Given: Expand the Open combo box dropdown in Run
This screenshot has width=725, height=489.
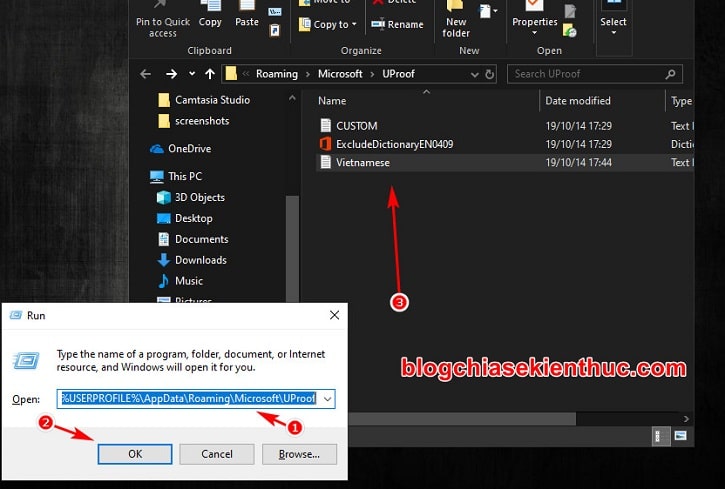Looking at the screenshot, I should pyautogui.click(x=327, y=399).
